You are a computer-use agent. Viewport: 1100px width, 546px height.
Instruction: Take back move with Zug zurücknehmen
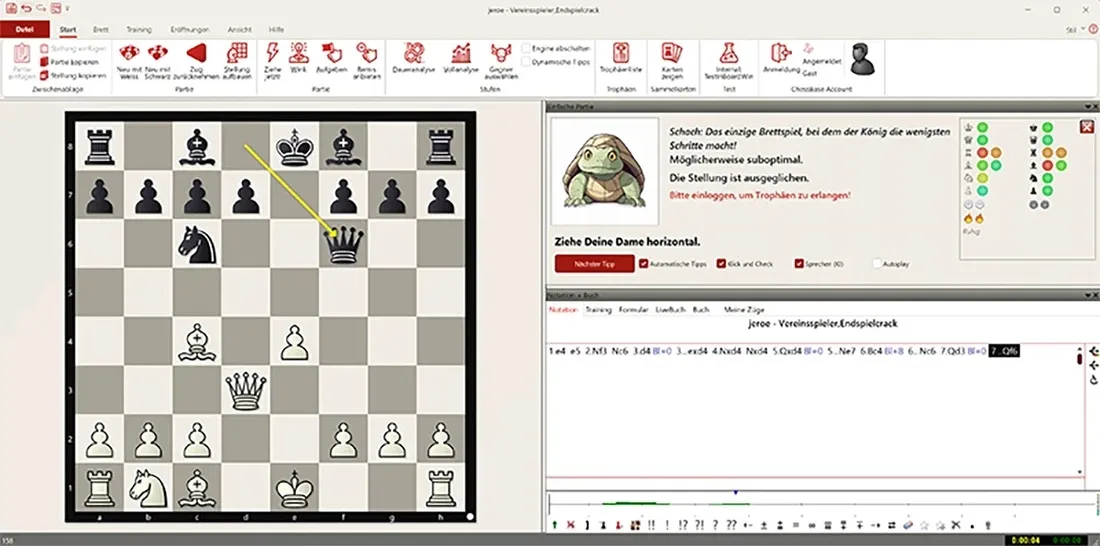(x=196, y=60)
